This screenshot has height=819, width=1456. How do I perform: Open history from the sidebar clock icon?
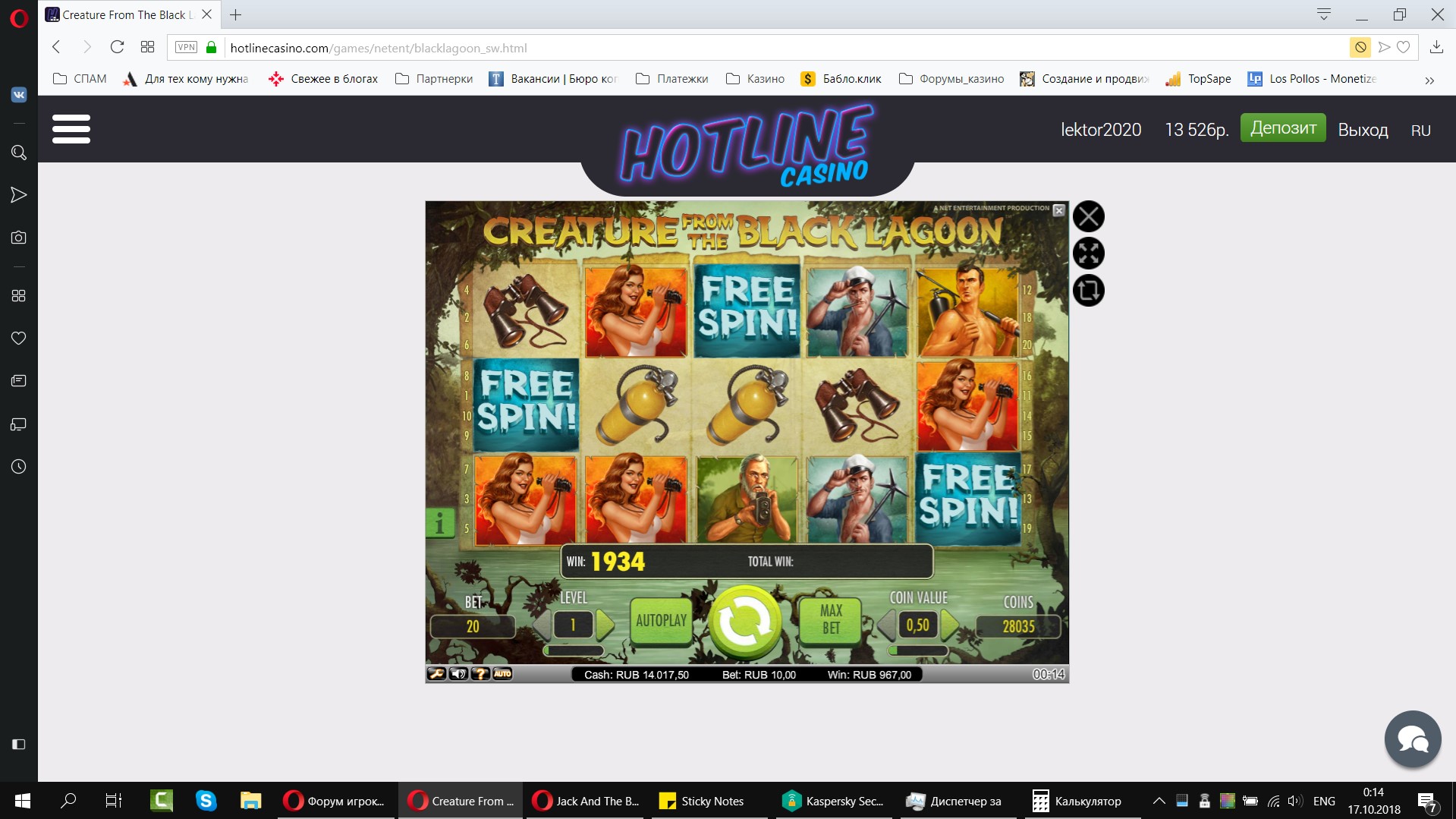pos(19,466)
